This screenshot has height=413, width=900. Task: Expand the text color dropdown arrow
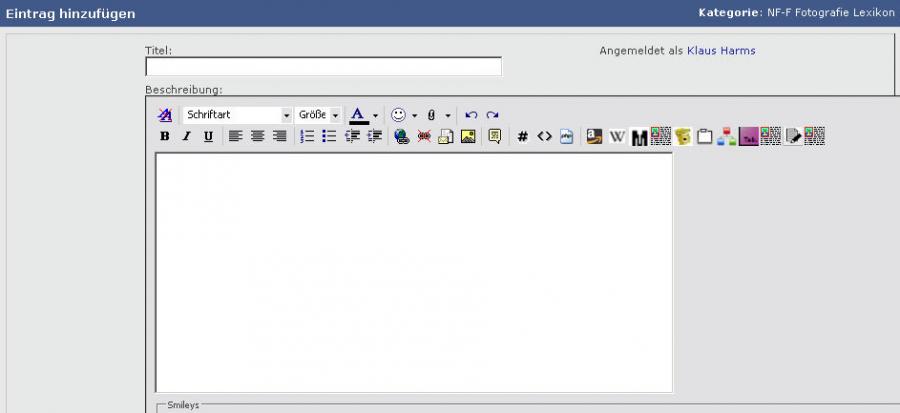point(375,116)
